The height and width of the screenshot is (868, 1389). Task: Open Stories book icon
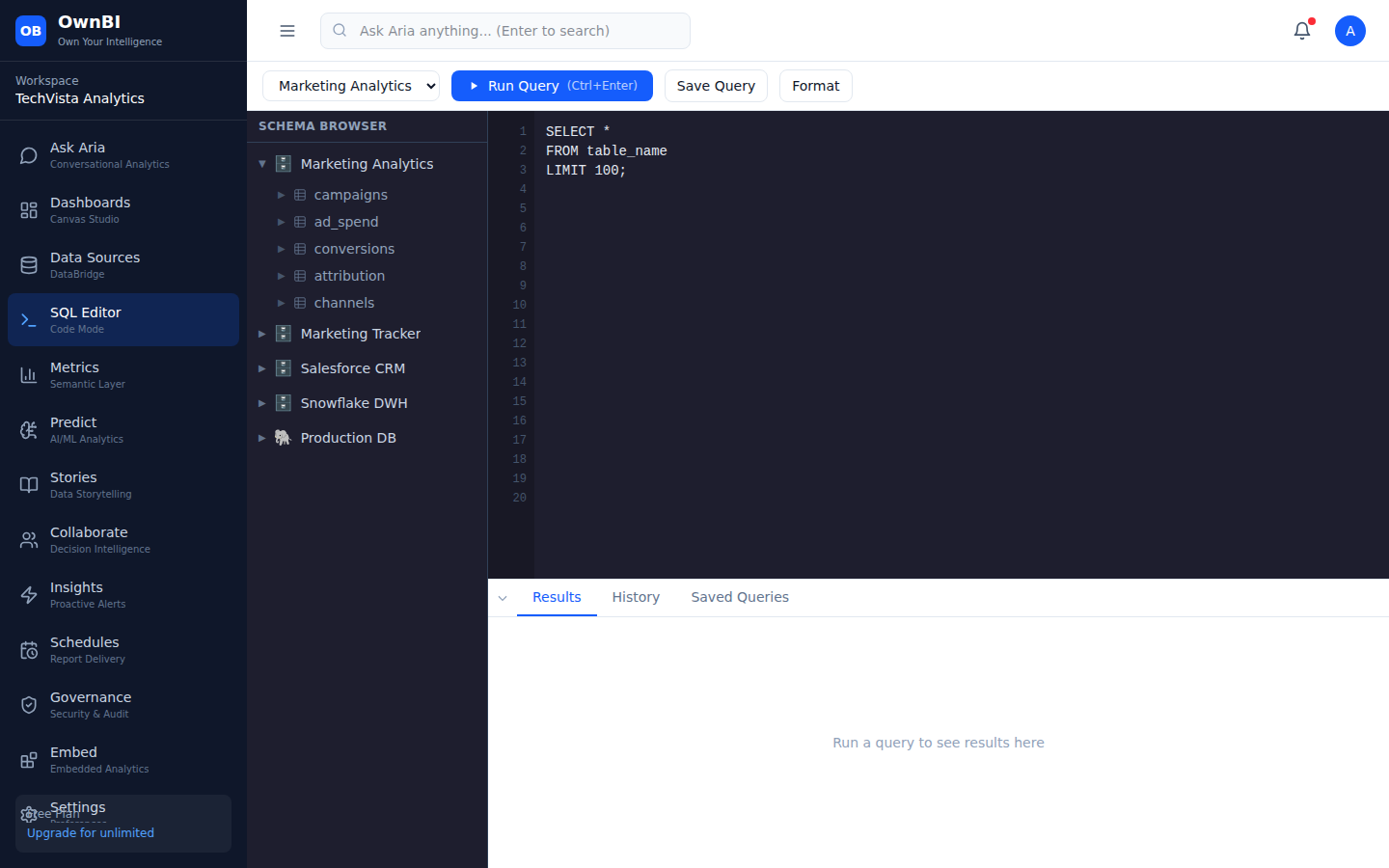point(29,485)
